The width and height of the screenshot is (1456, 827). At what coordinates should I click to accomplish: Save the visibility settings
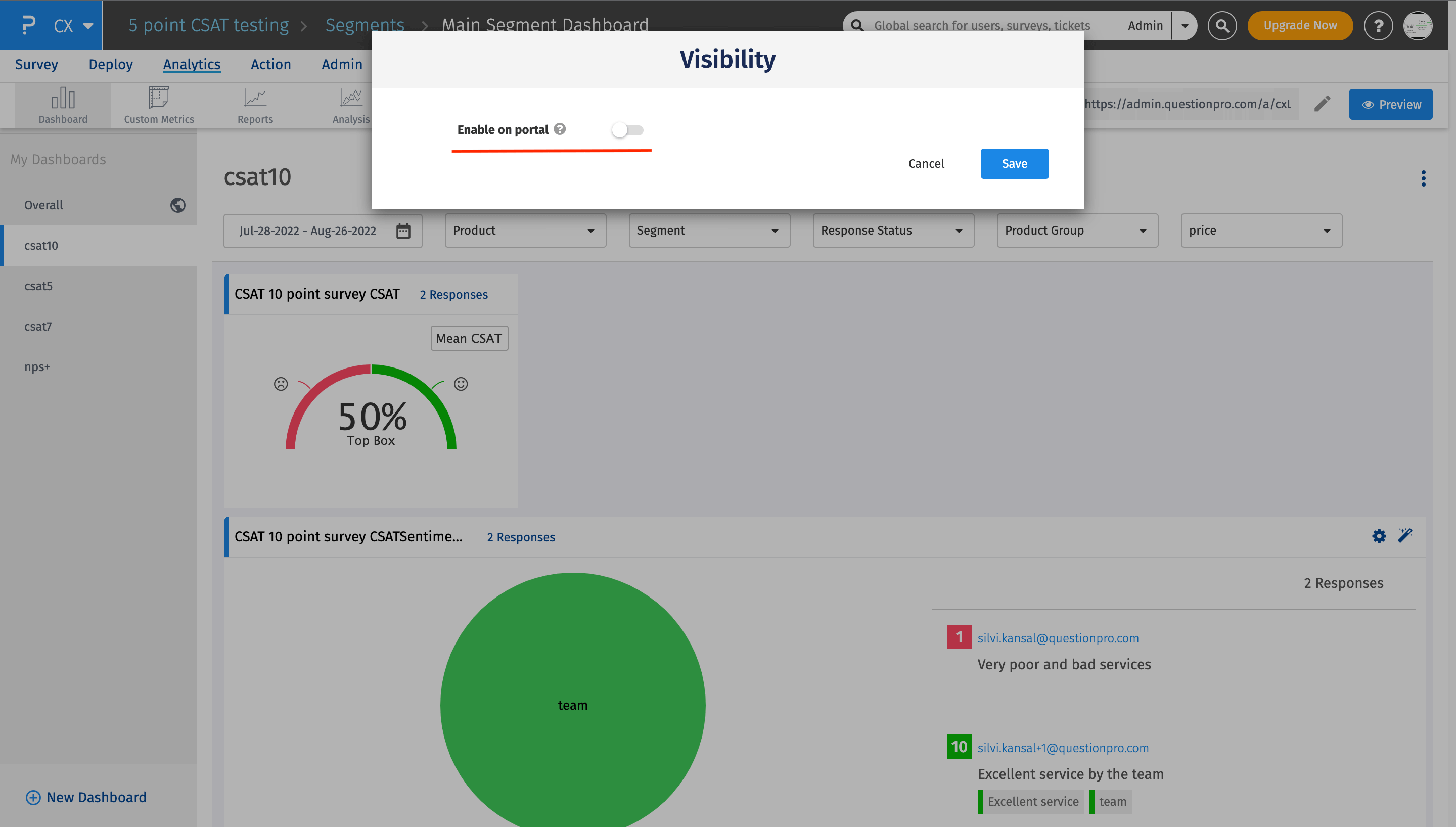click(1014, 164)
